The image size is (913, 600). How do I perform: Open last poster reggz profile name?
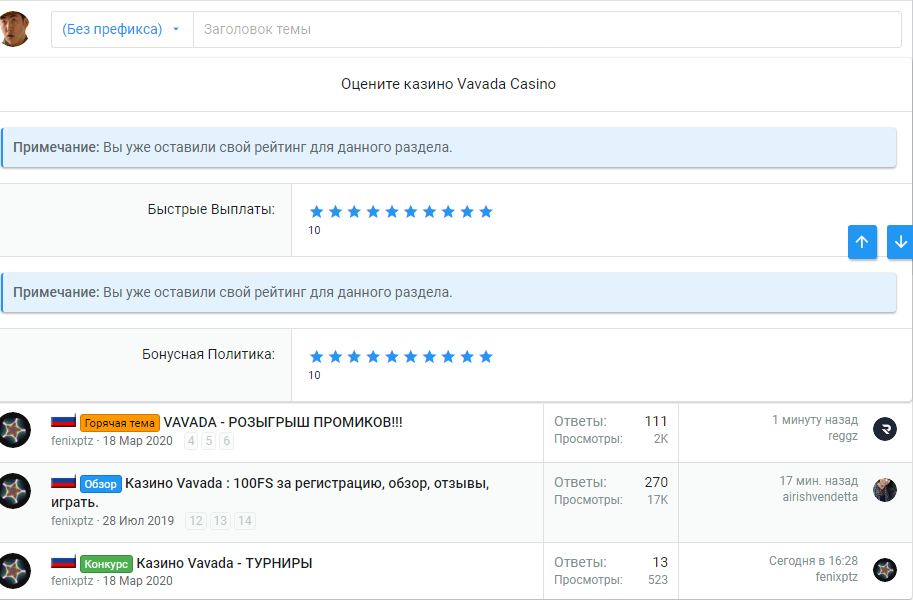843,436
